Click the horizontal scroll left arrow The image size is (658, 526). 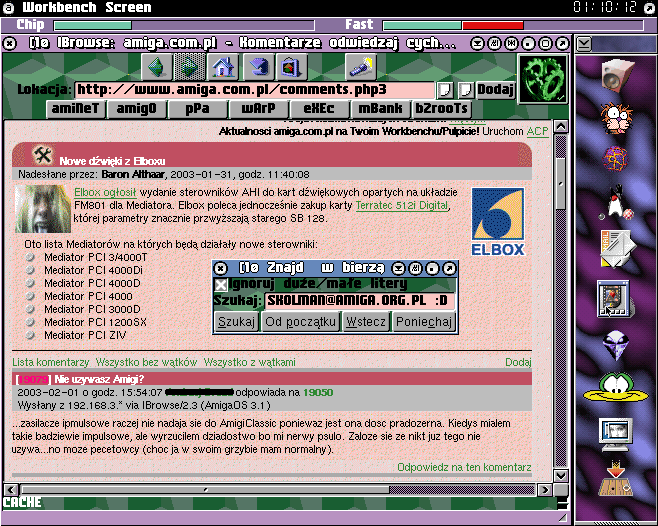pos(11,489)
